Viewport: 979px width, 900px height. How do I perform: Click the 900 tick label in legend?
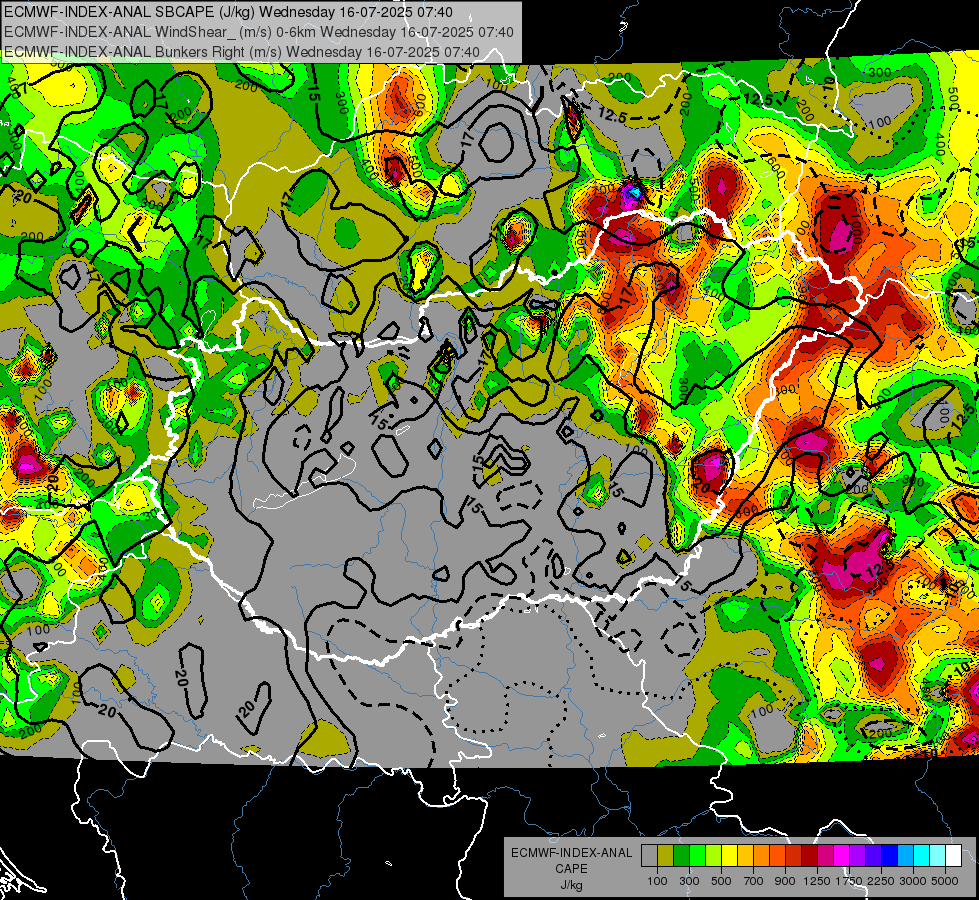pos(785,881)
